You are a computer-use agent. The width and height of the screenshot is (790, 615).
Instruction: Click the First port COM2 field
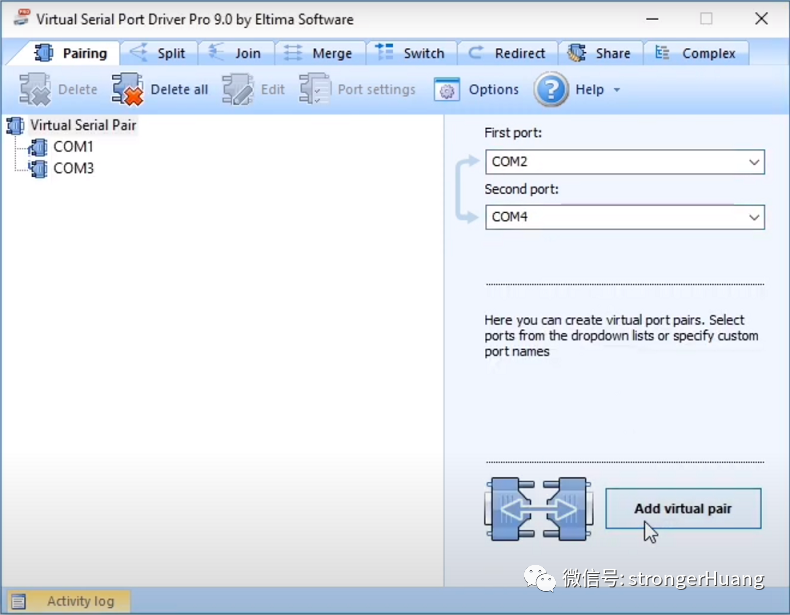[x=625, y=162]
